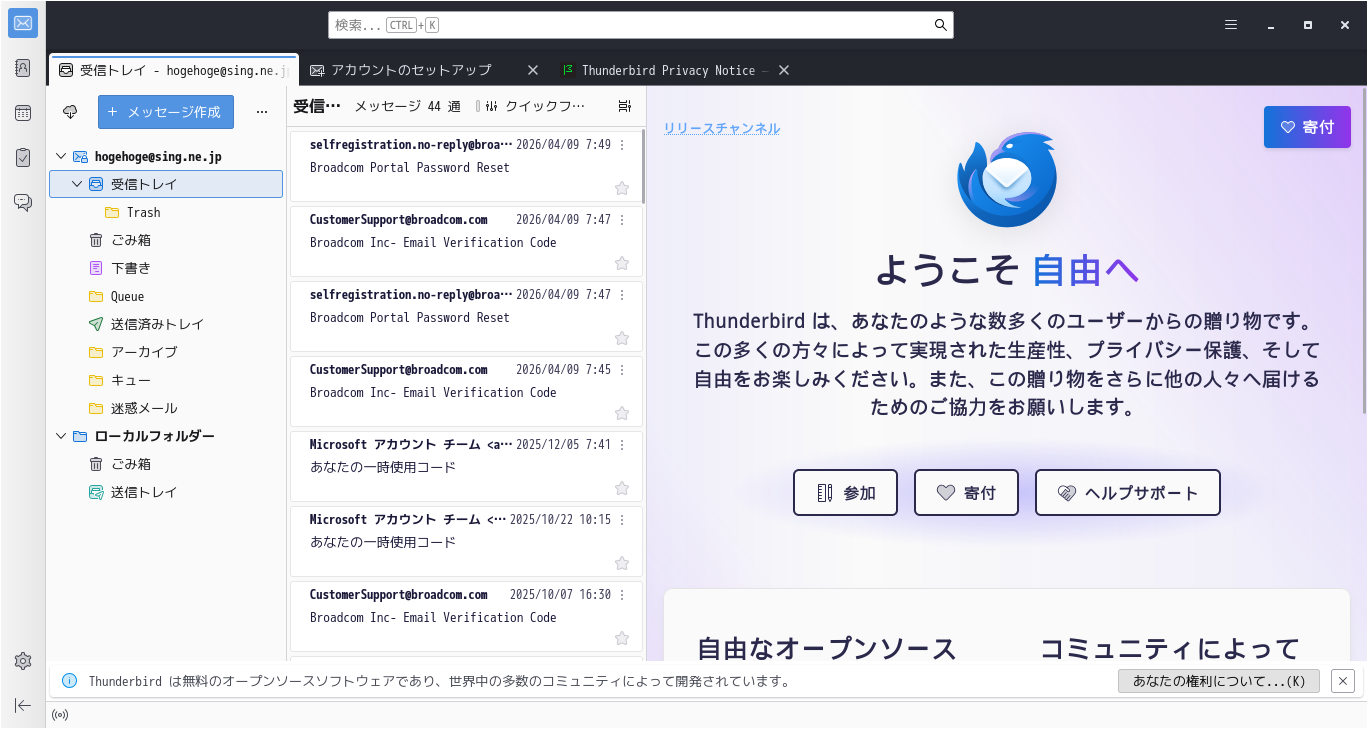Click the magnifier icon in the search box
The image size is (1368, 729).
pos(940,25)
